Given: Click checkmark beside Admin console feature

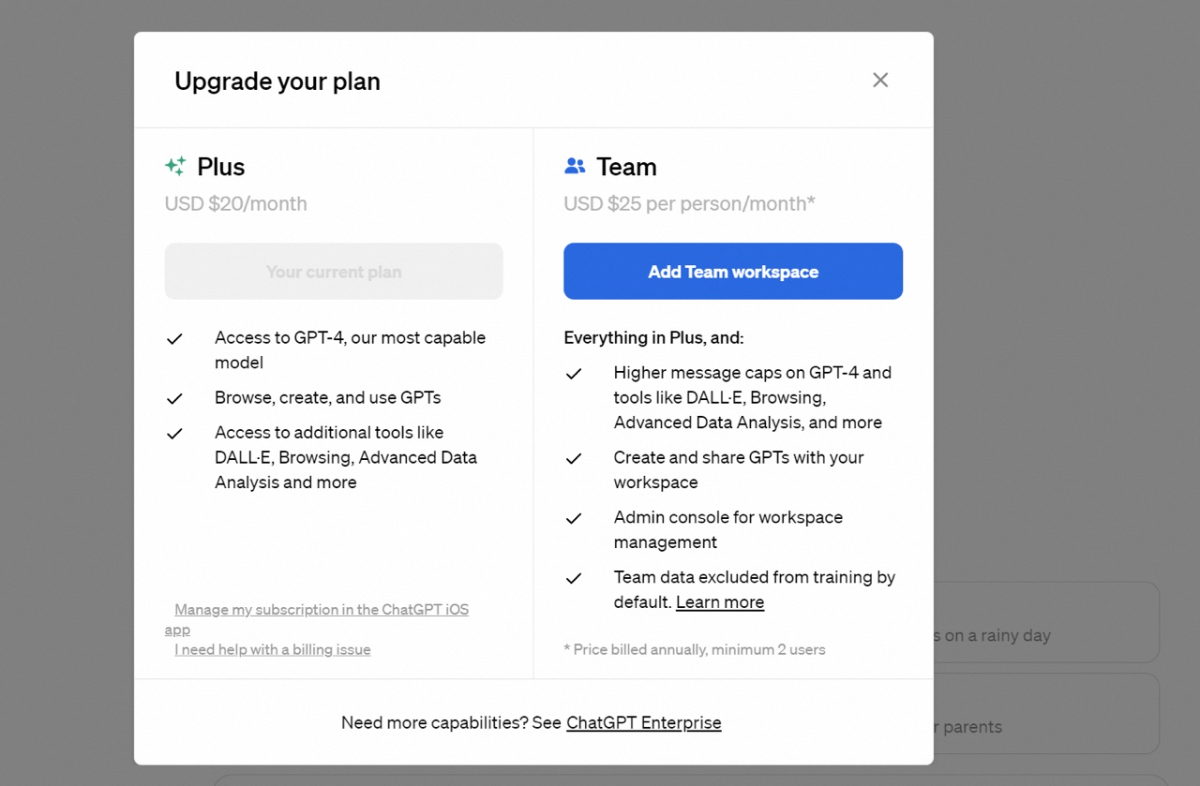Looking at the screenshot, I should pyautogui.click(x=574, y=519).
